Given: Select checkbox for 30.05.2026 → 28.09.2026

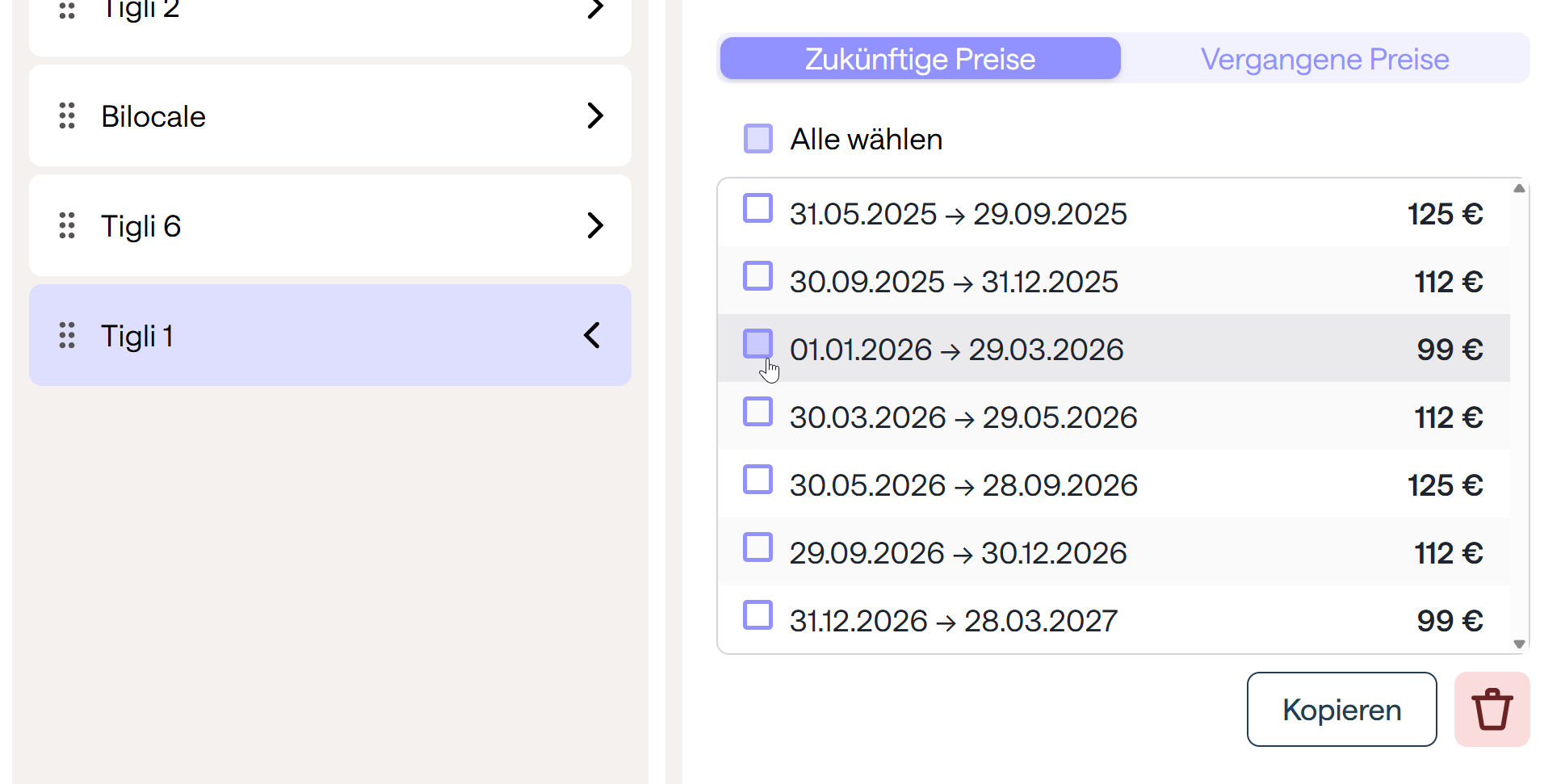Looking at the screenshot, I should [x=757, y=480].
